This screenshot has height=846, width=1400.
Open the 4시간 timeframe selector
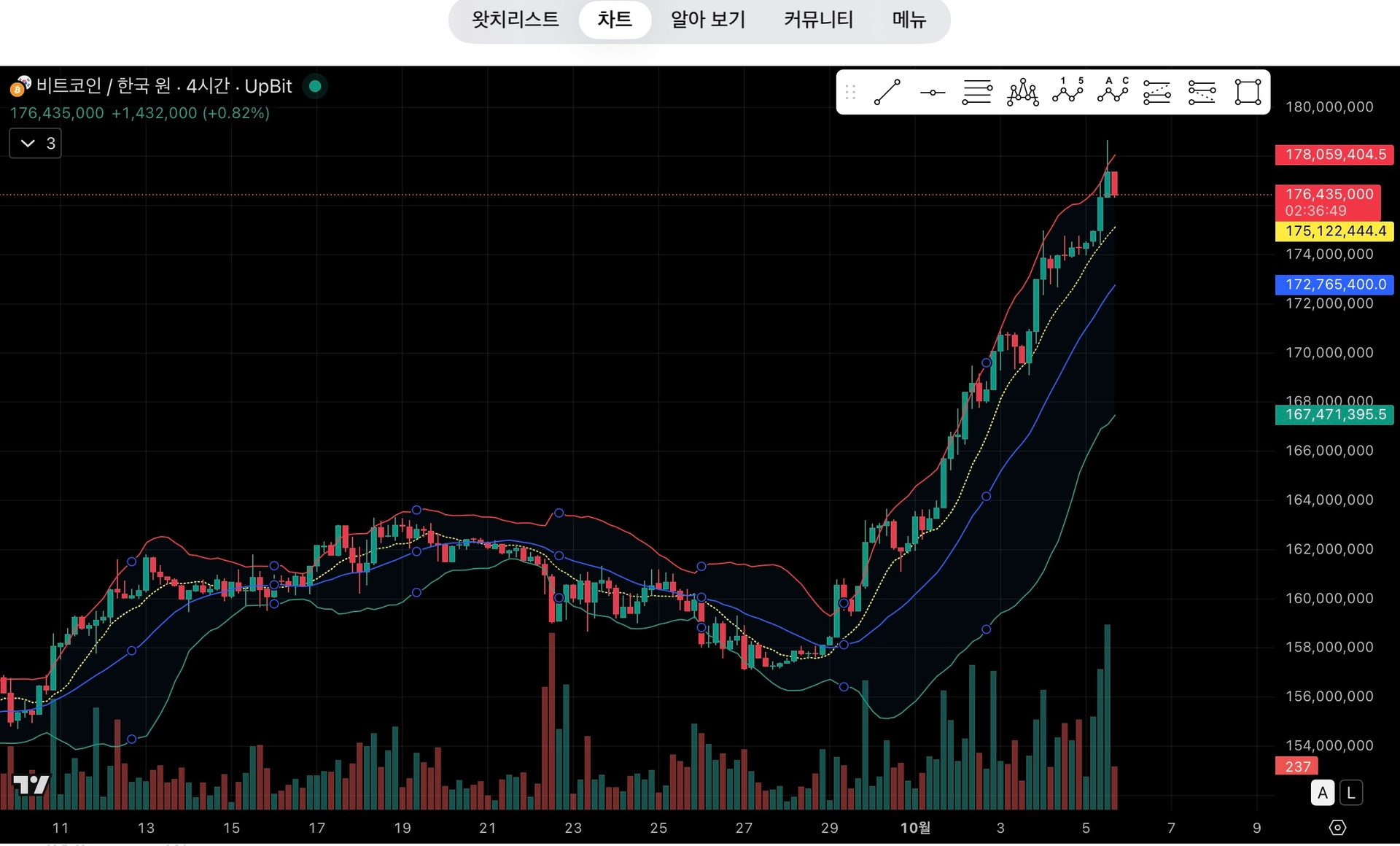[208, 86]
